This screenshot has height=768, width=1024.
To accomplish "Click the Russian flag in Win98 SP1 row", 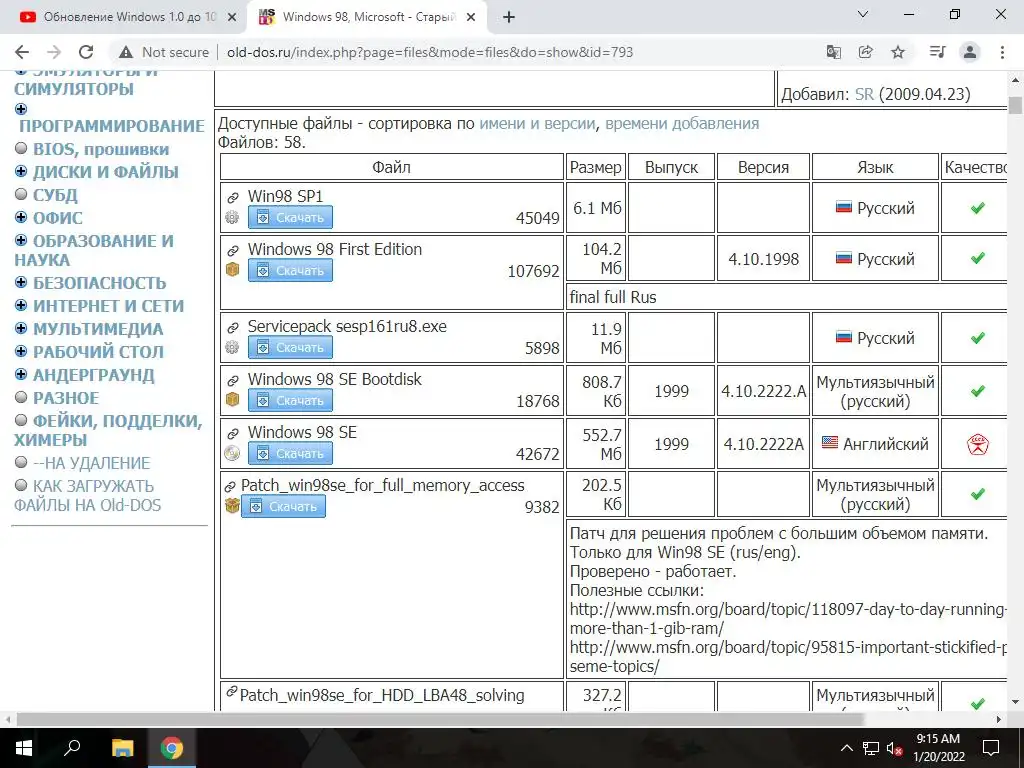I will click(x=844, y=208).
